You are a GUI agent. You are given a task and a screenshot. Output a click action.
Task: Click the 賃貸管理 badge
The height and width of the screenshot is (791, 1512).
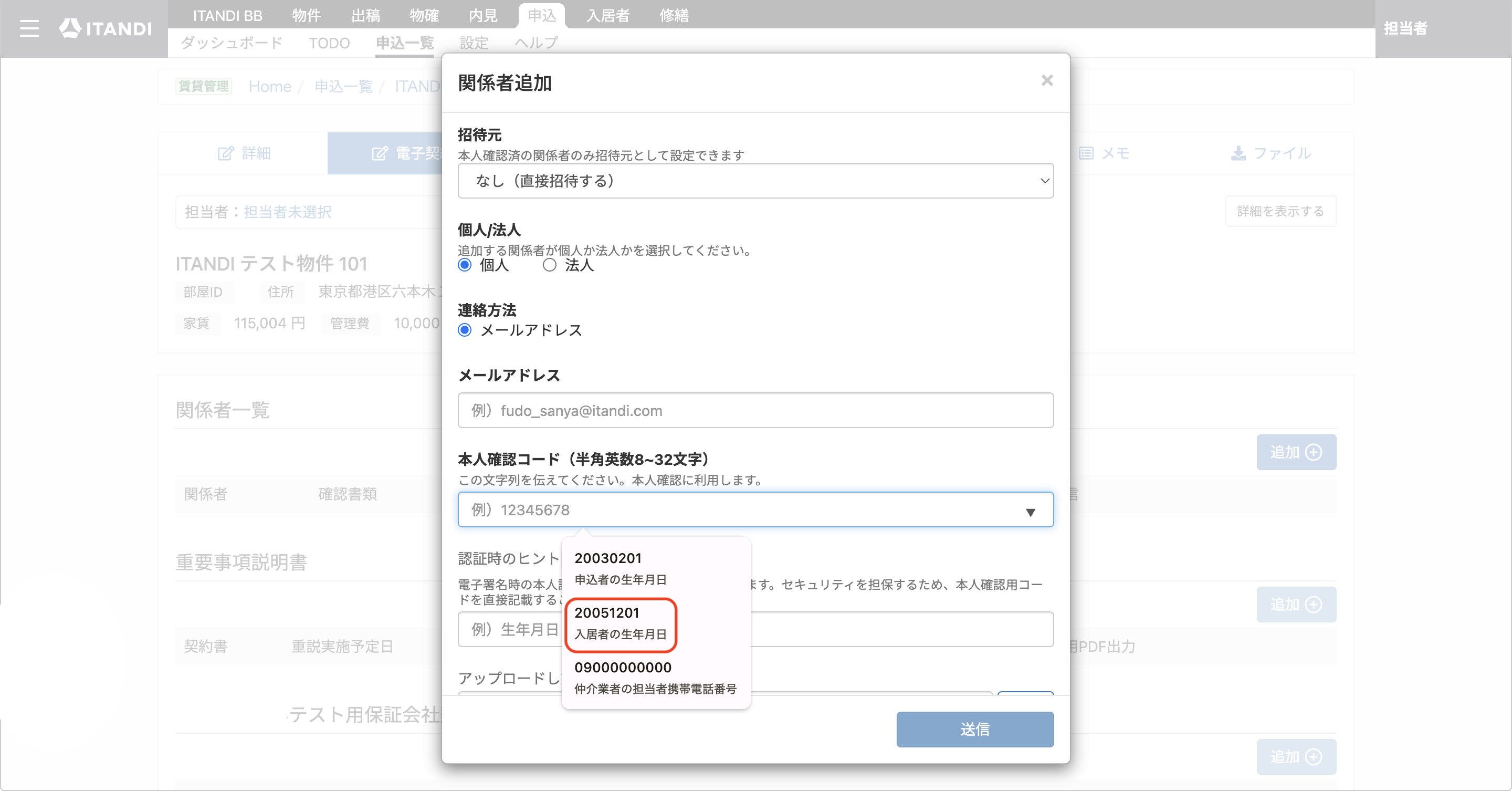point(203,86)
